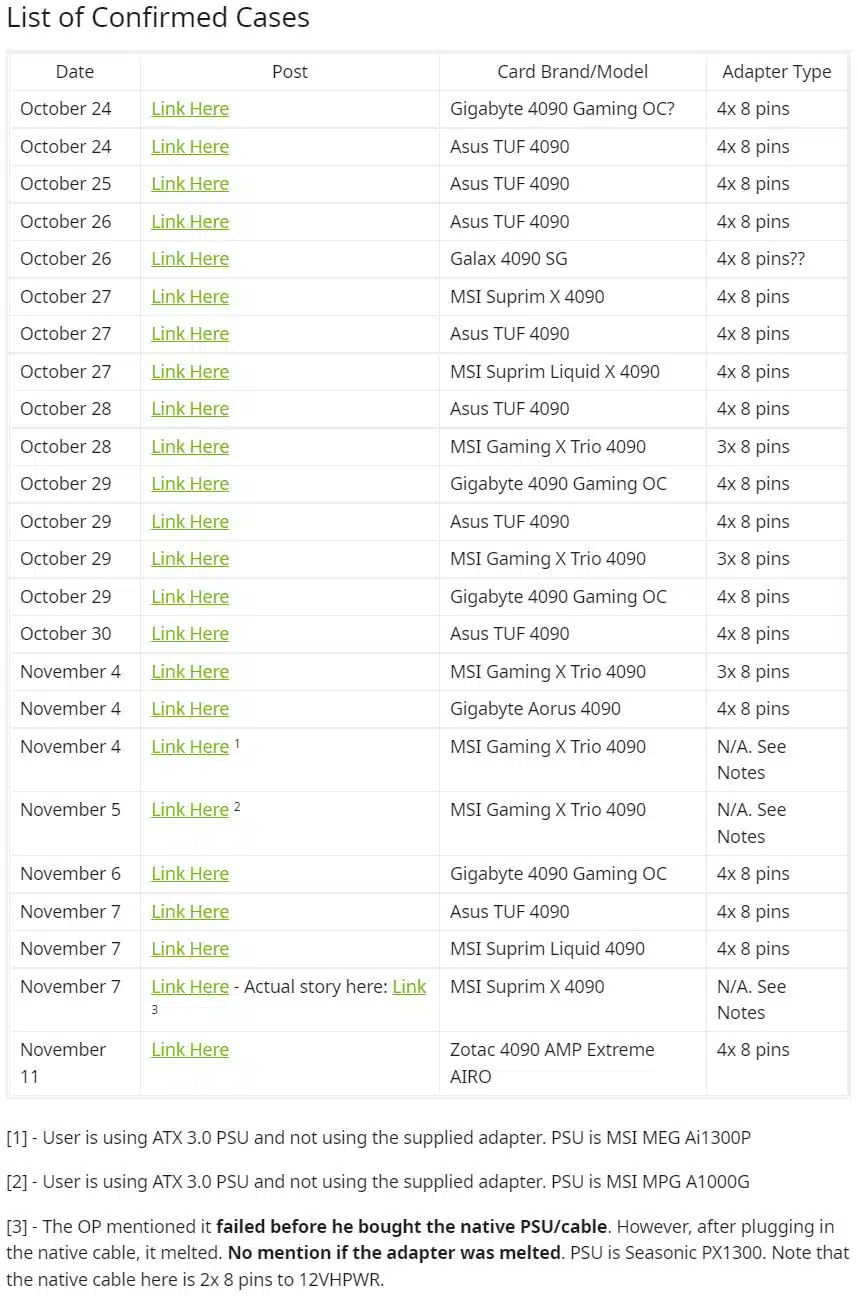Viewport: 858px width, 1299px height.
Task: Click the November 7 MSI Suprim Liquid 4090 link
Action: (x=190, y=949)
